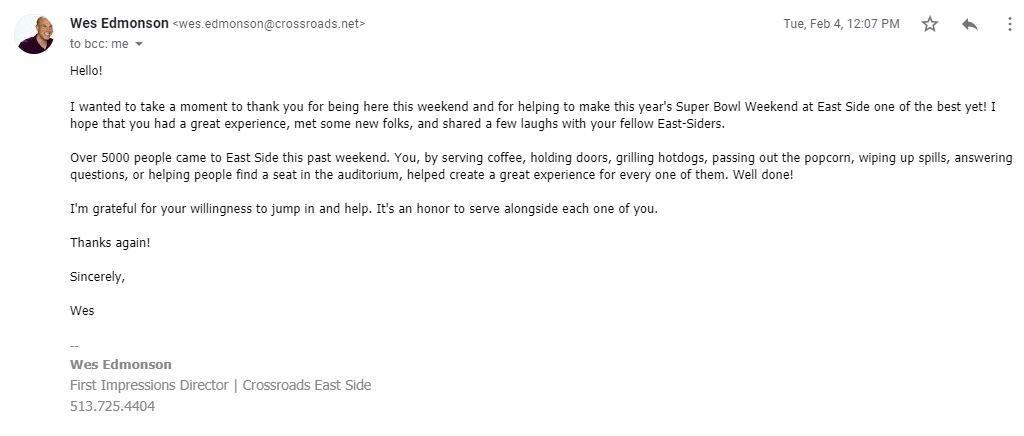Viewport: 1024px width, 436px height.
Task: Click the sender name Wes Edmonson in header
Action: 118,23
